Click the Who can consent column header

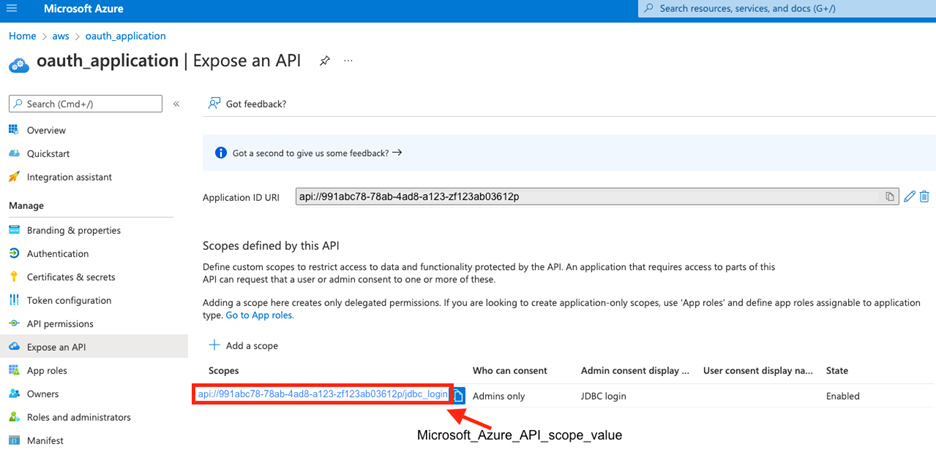point(510,371)
